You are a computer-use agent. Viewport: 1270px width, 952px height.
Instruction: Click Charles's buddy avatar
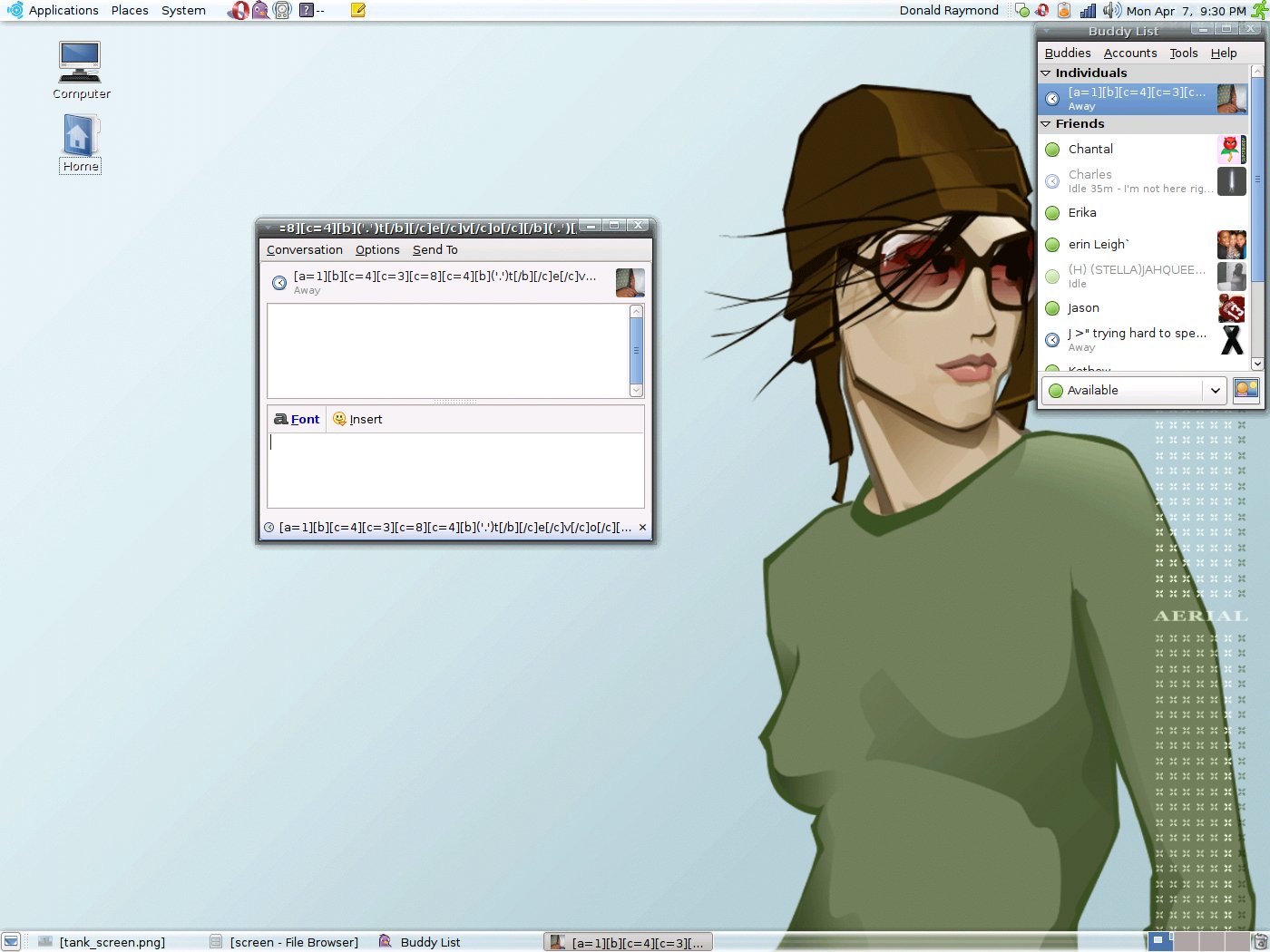(1231, 181)
